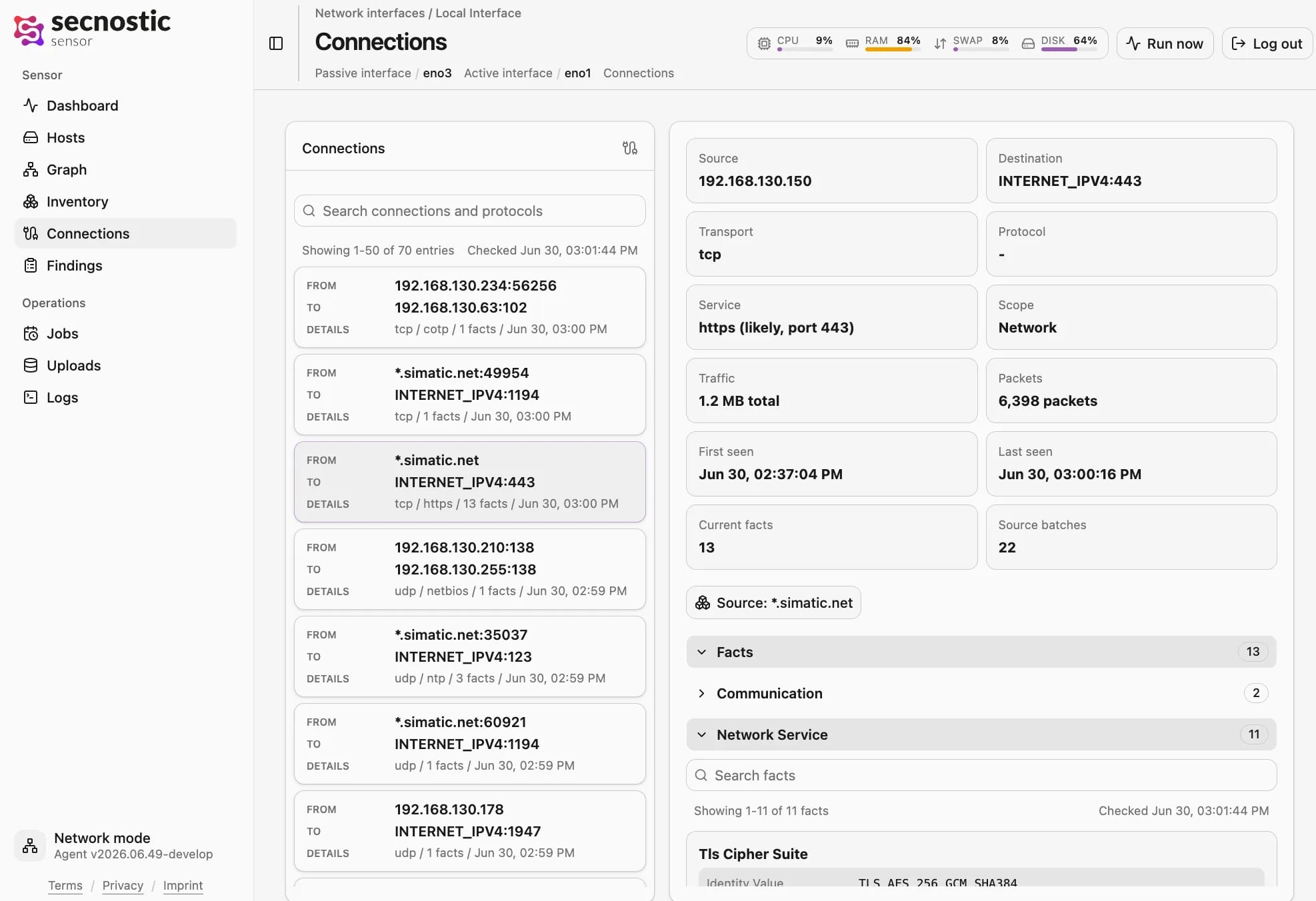This screenshot has width=1316, height=901.
Task: Click the Run now button
Action: click(1165, 43)
